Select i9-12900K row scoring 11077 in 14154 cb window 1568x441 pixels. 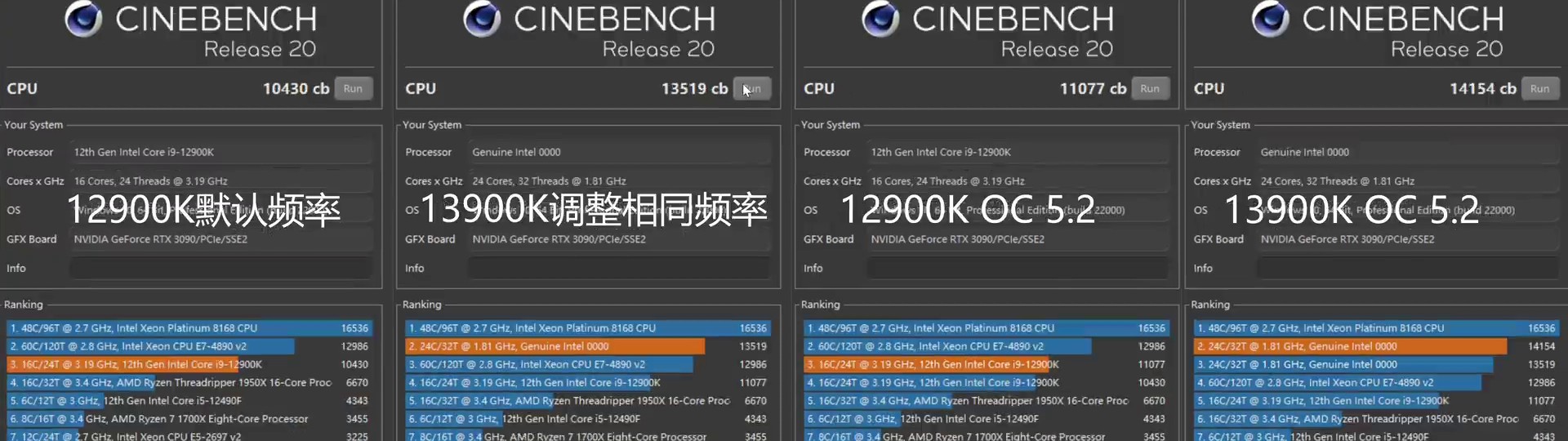click(x=1377, y=400)
